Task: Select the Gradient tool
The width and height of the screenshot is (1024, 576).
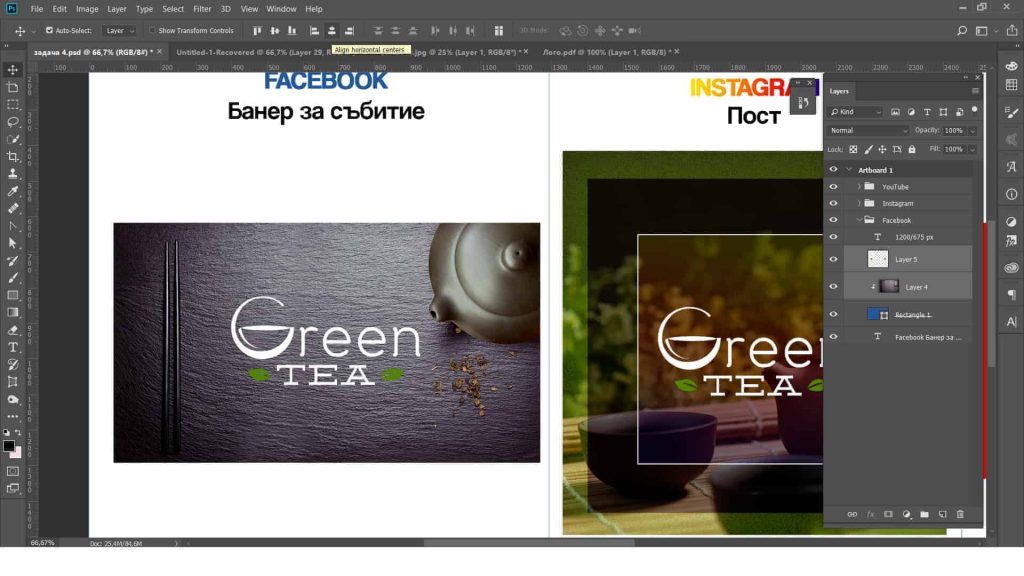Action: pos(12,313)
